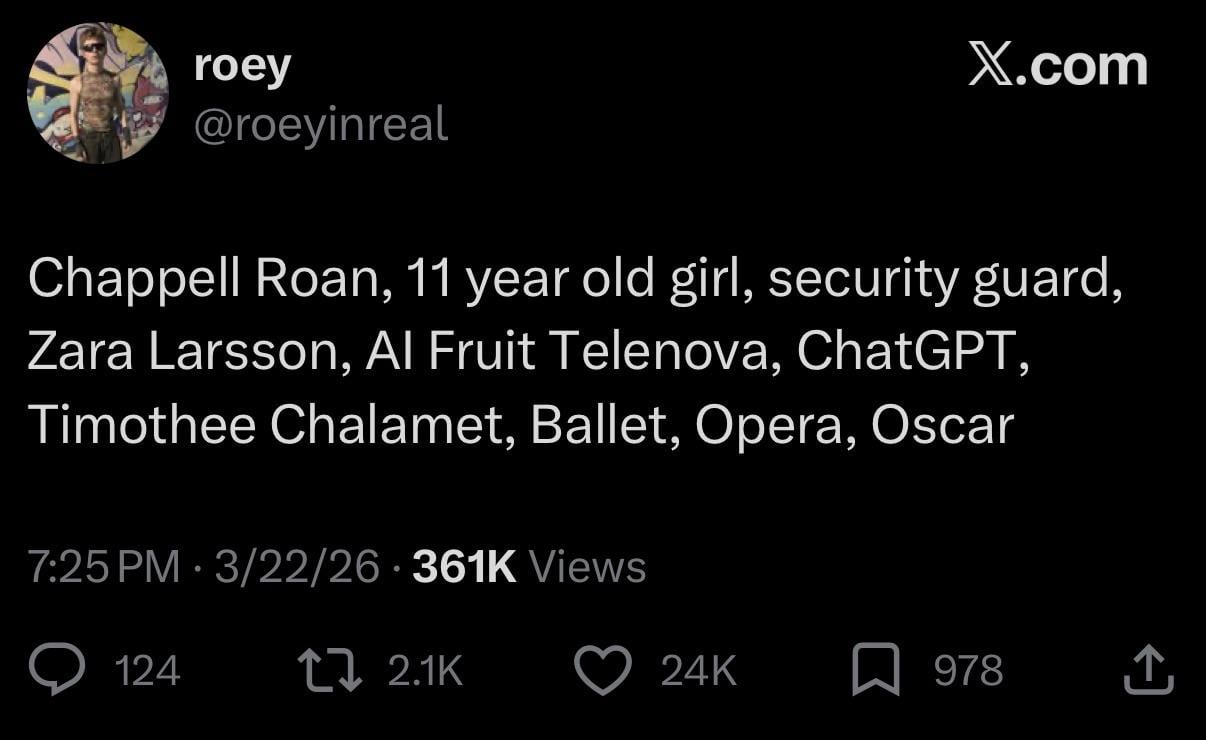Bookmark this tweet with the bookmark icon
Image resolution: width=1206 pixels, height=740 pixels.
[x=876, y=670]
